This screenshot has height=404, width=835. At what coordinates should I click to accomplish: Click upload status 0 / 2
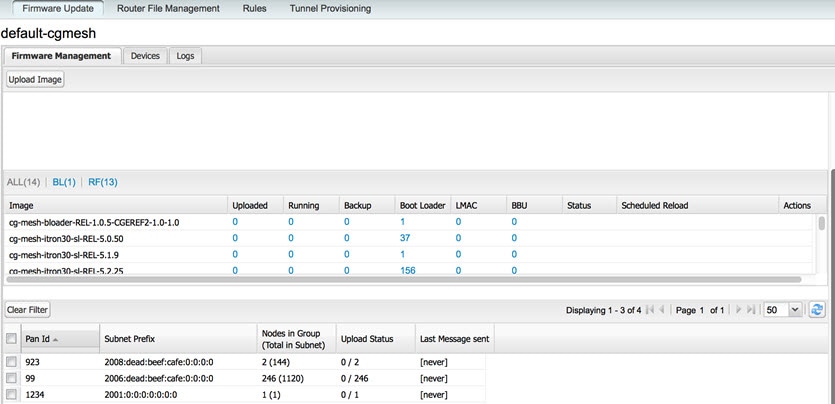[350, 362]
